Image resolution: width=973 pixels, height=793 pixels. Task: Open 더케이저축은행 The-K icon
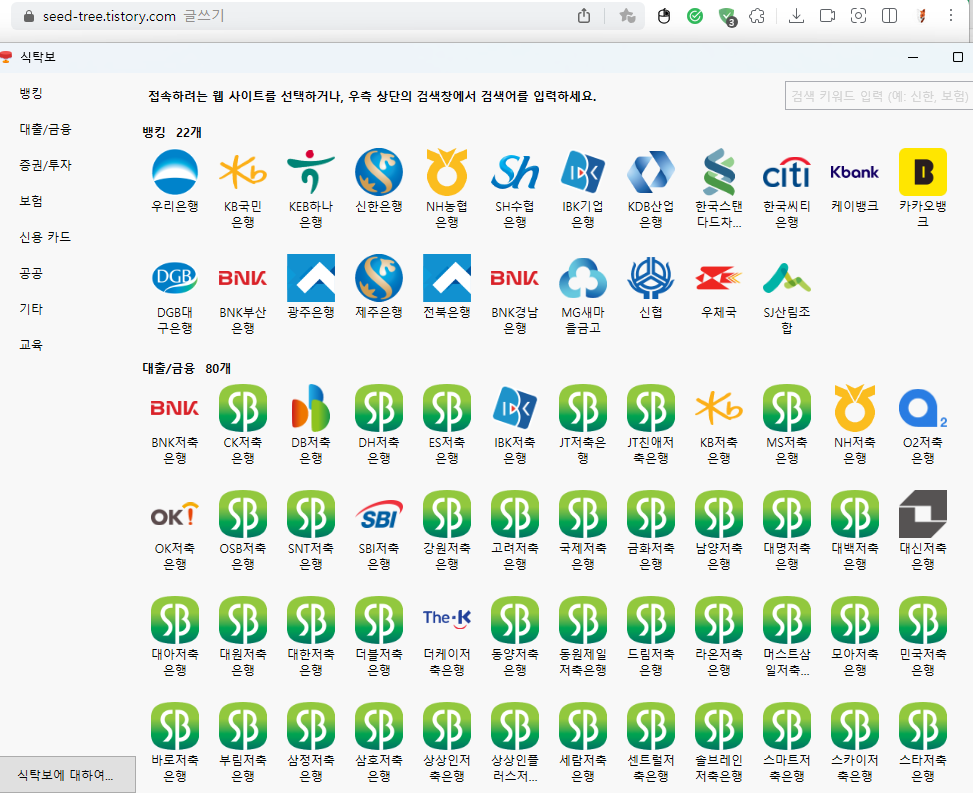pyautogui.click(x=447, y=620)
